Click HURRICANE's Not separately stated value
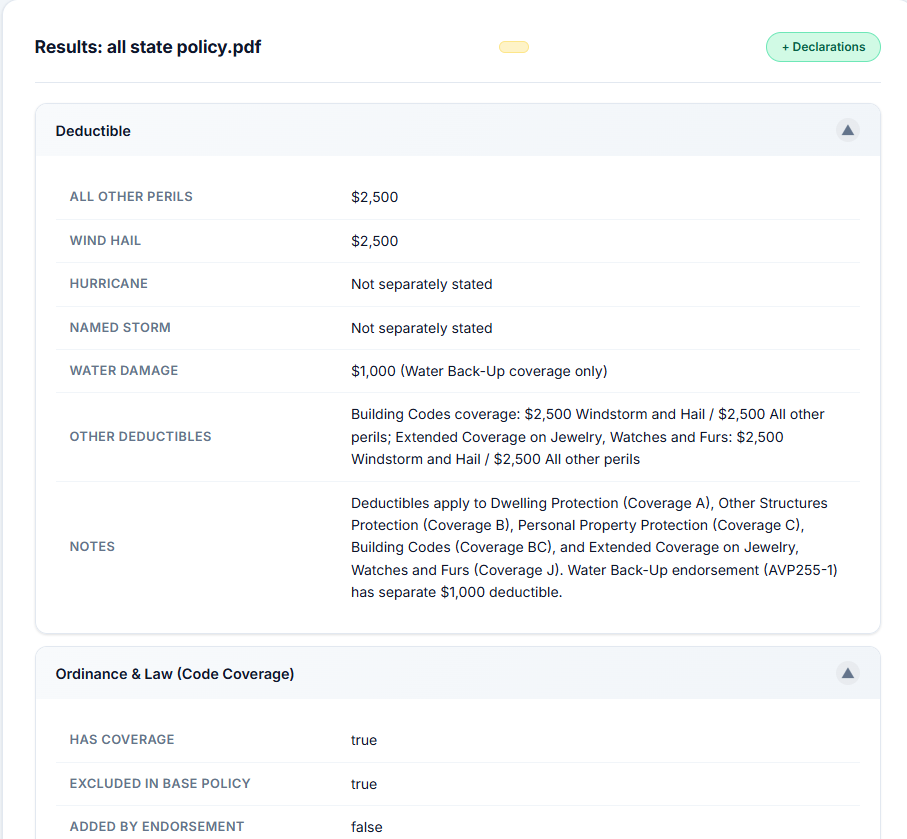Viewport: 907px width, 839px height. (422, 285)
